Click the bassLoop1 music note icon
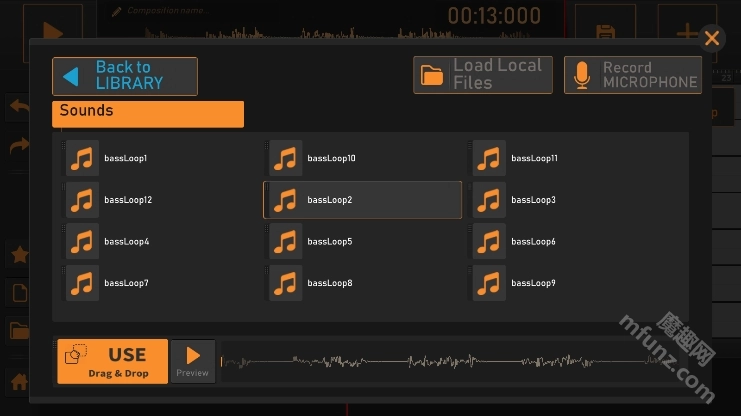The image size is (741, 416). pyautogui.click(x=82, y=159)
